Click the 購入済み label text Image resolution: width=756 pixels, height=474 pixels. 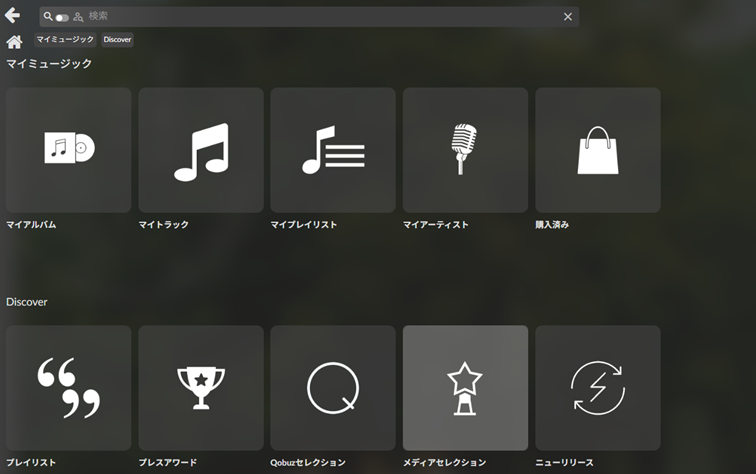pos(552,225)
